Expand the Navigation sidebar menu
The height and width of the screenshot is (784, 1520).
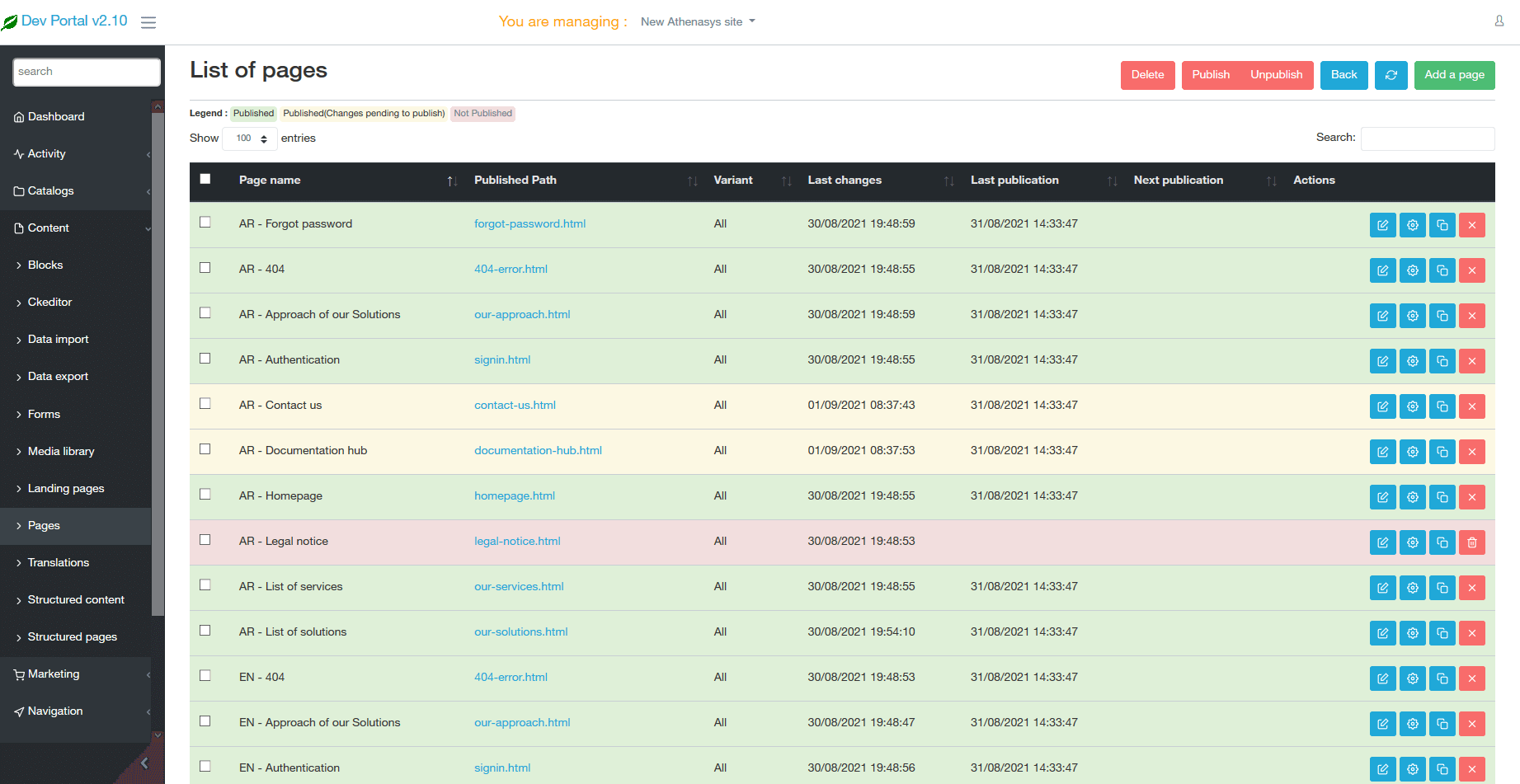[x=76, y=711]
